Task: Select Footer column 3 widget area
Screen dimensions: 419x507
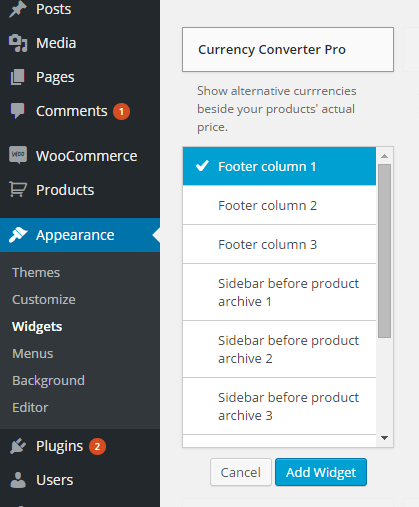Action: pyautogui.click(x=279, y=244)
